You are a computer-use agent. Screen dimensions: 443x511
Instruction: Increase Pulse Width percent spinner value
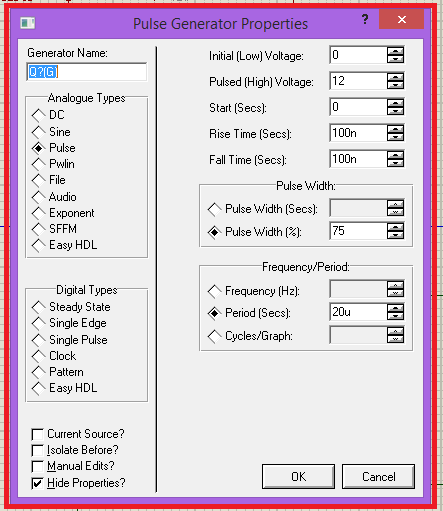[395, 227]
